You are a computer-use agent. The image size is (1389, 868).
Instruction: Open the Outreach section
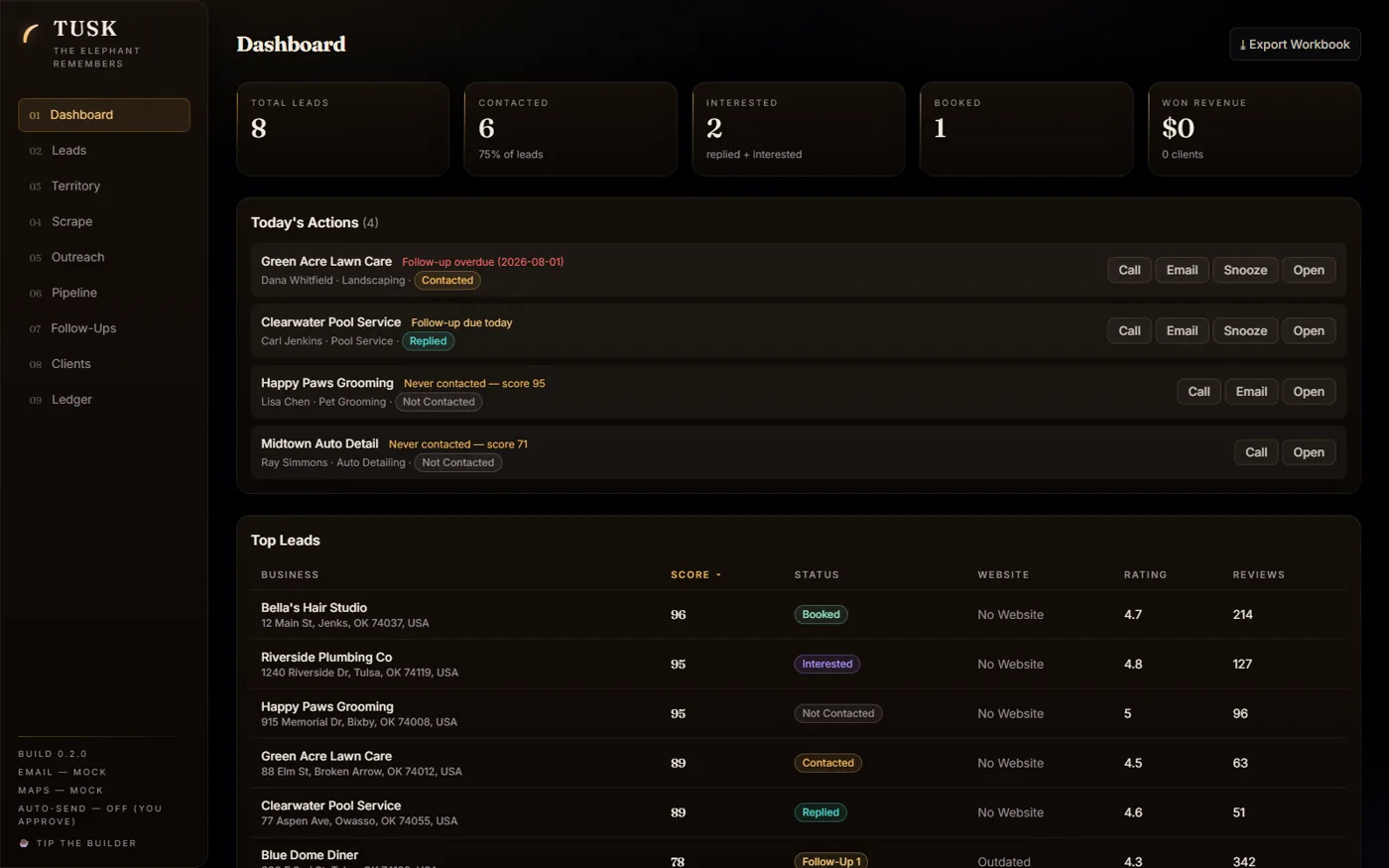pos(104,257)
